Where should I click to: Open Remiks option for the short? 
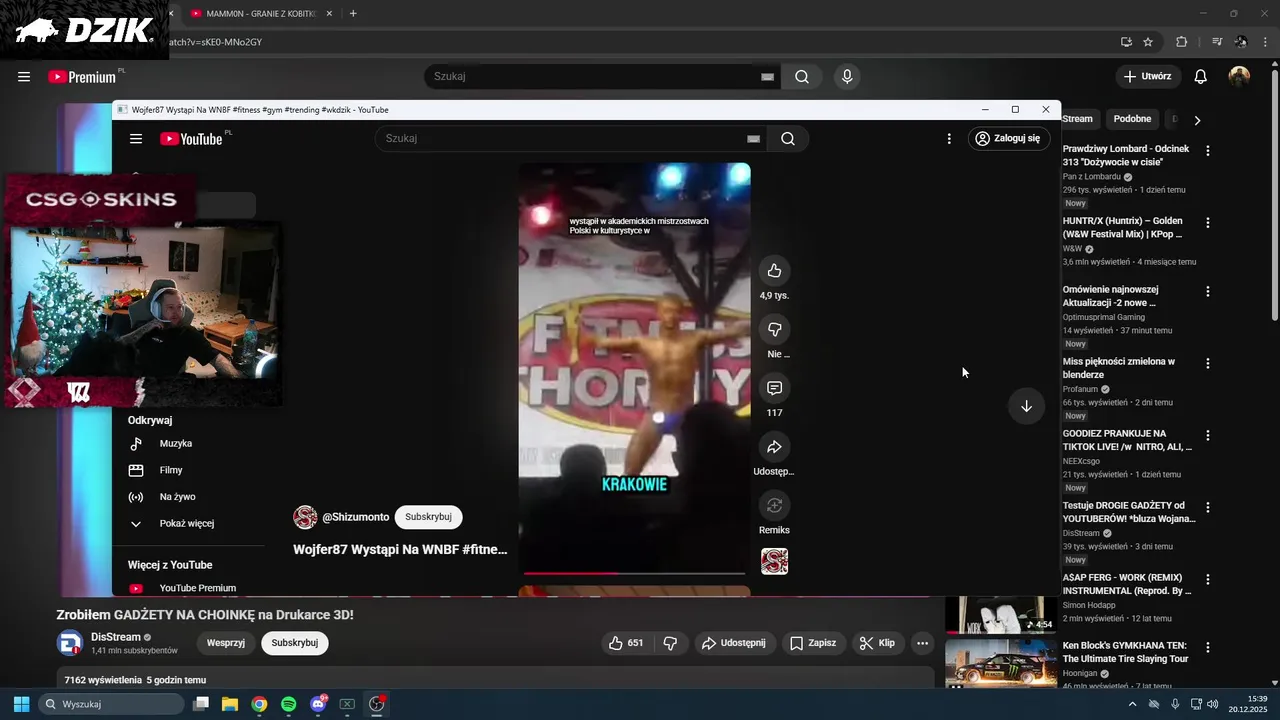pyautogui.click(x=774, y=505)
